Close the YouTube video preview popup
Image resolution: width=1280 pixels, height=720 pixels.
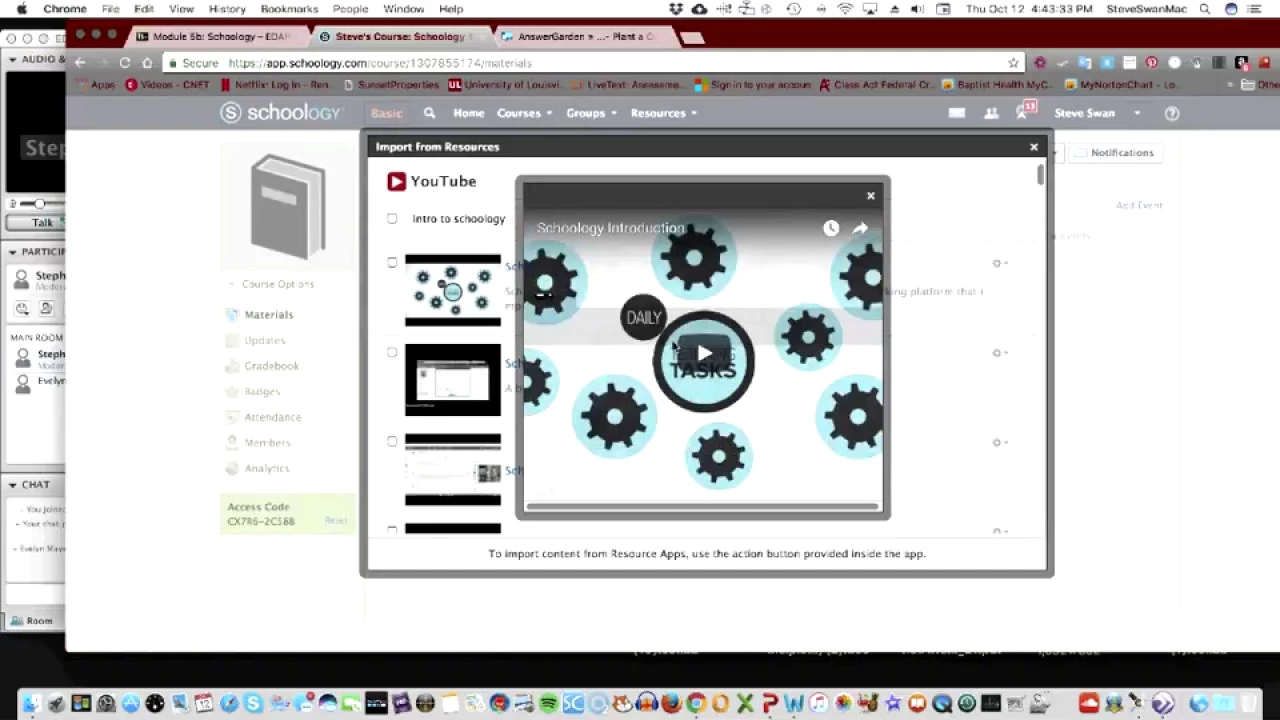coord(871,196)
